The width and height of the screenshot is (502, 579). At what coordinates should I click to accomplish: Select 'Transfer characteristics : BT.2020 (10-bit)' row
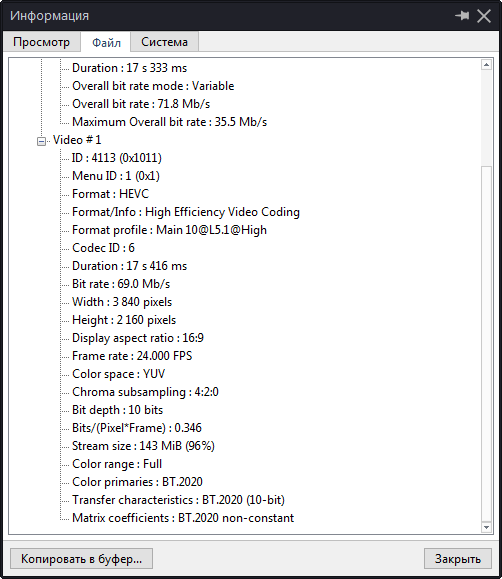[178, 500]
